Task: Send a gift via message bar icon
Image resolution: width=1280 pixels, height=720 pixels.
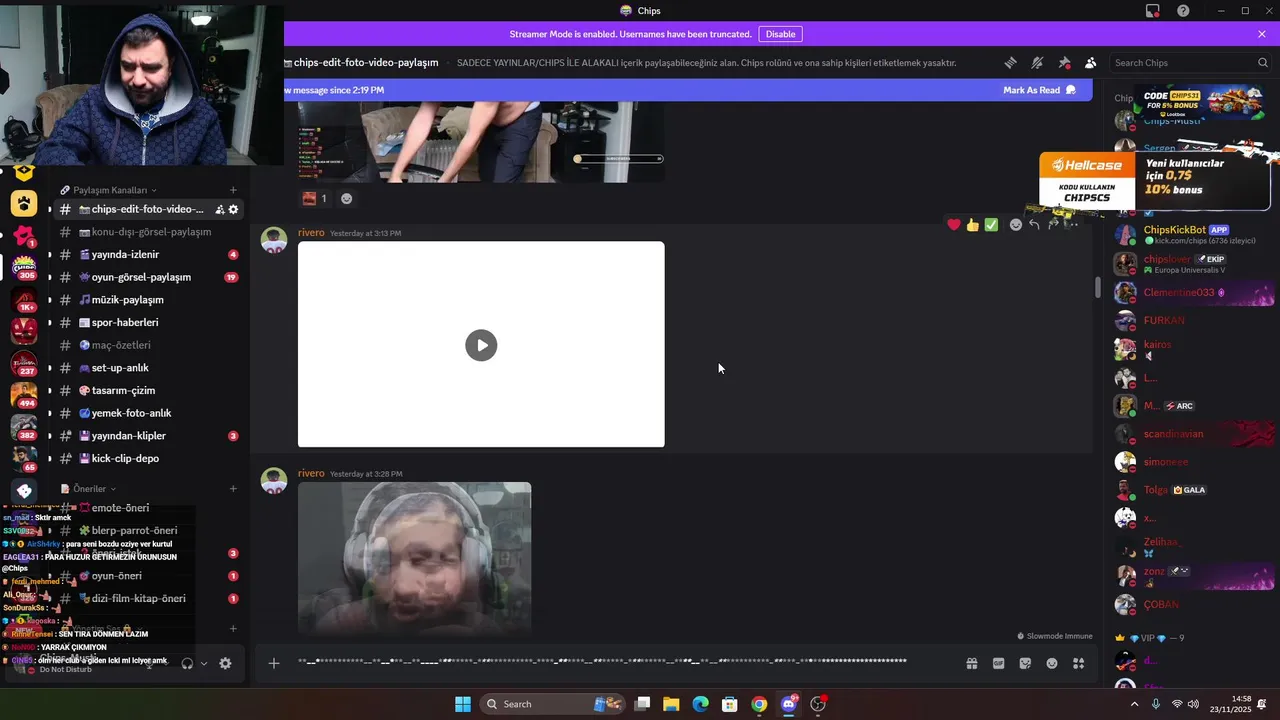Action: [x=971, y=663]
